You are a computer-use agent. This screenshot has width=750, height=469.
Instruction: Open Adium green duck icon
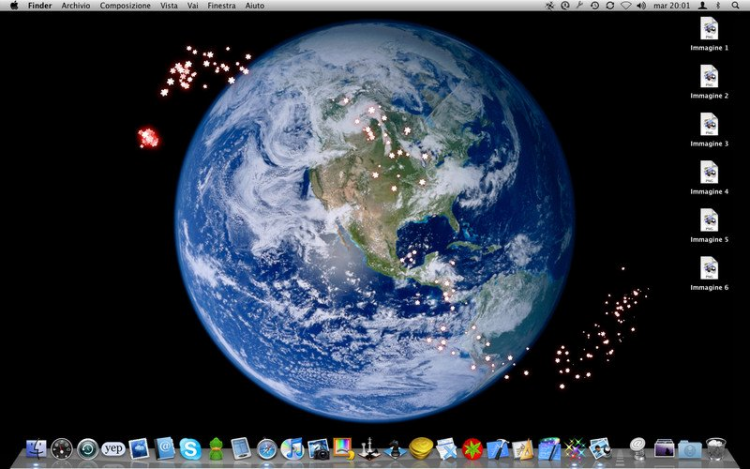(x=216, y=448)
